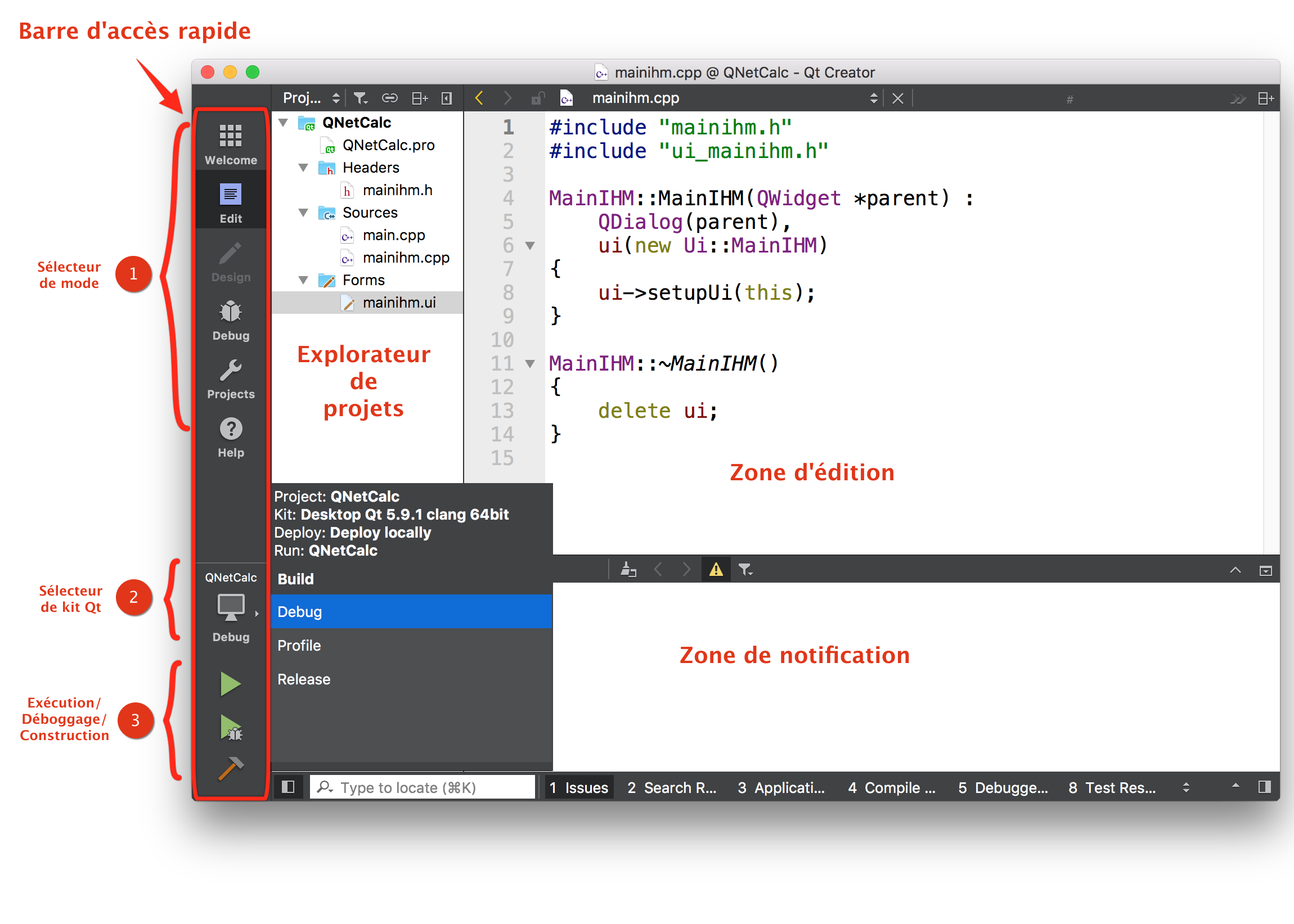The width and height of the screenshot is (1294, 924).
Task: Open the 3 Application Output tab
Action: click(781, 787)
